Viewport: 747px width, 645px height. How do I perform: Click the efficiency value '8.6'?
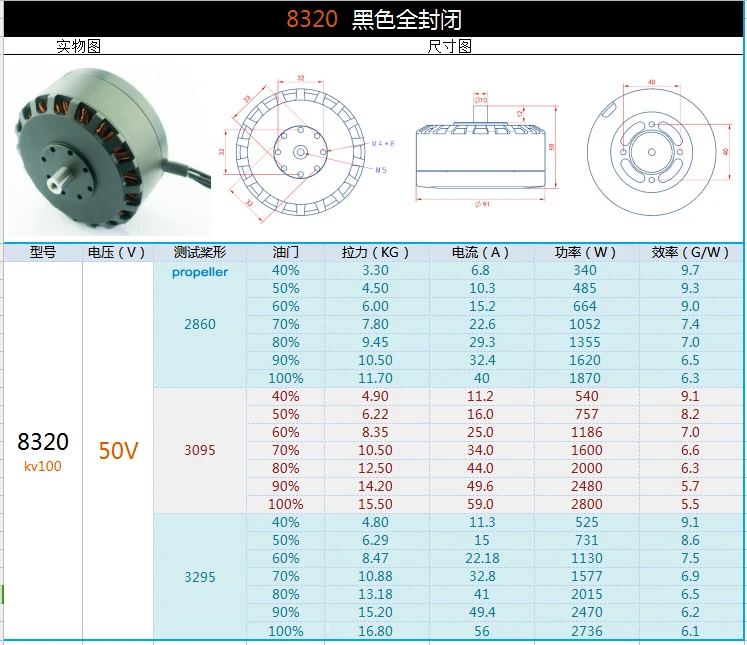(690, 540)
